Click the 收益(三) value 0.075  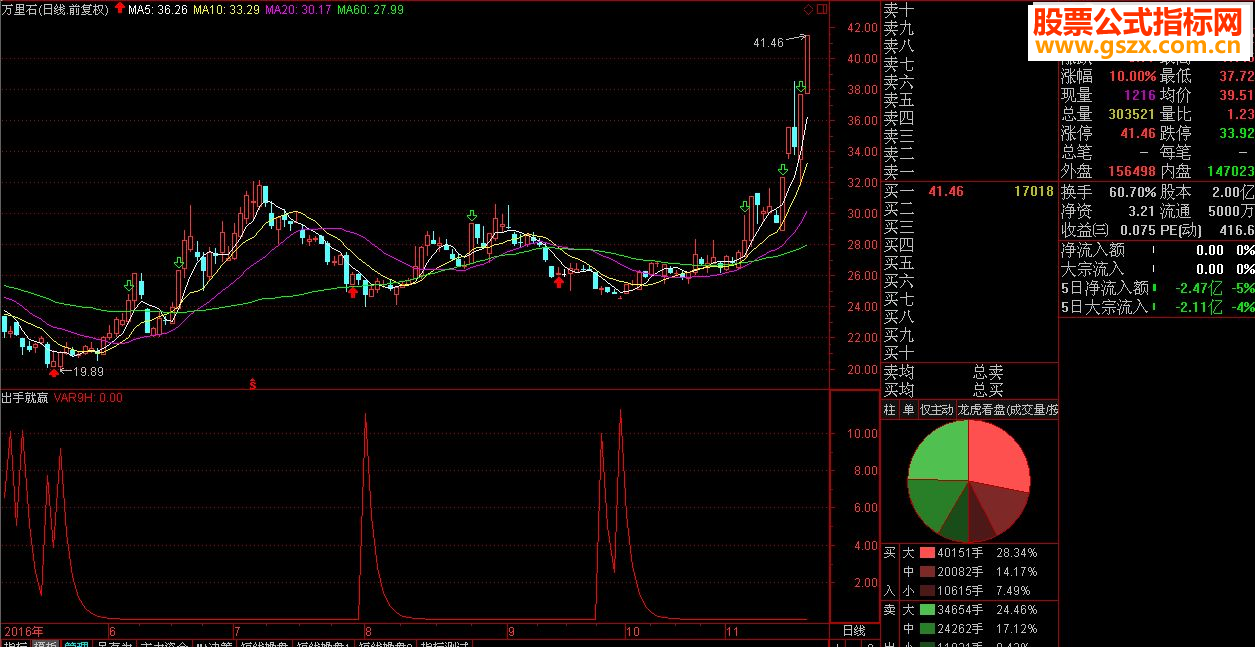(1138, 230)
